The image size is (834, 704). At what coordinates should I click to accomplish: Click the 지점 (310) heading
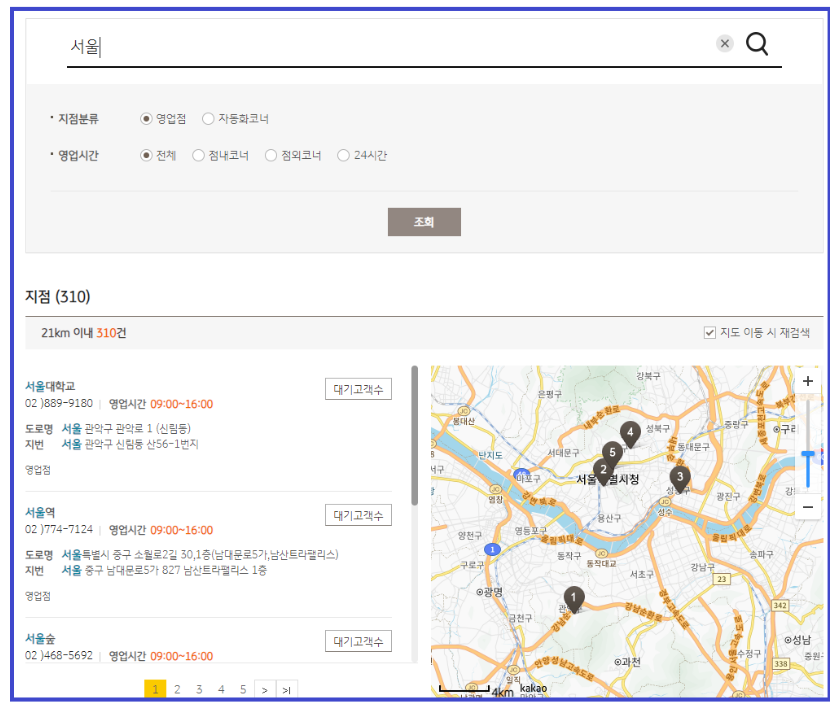57,296
